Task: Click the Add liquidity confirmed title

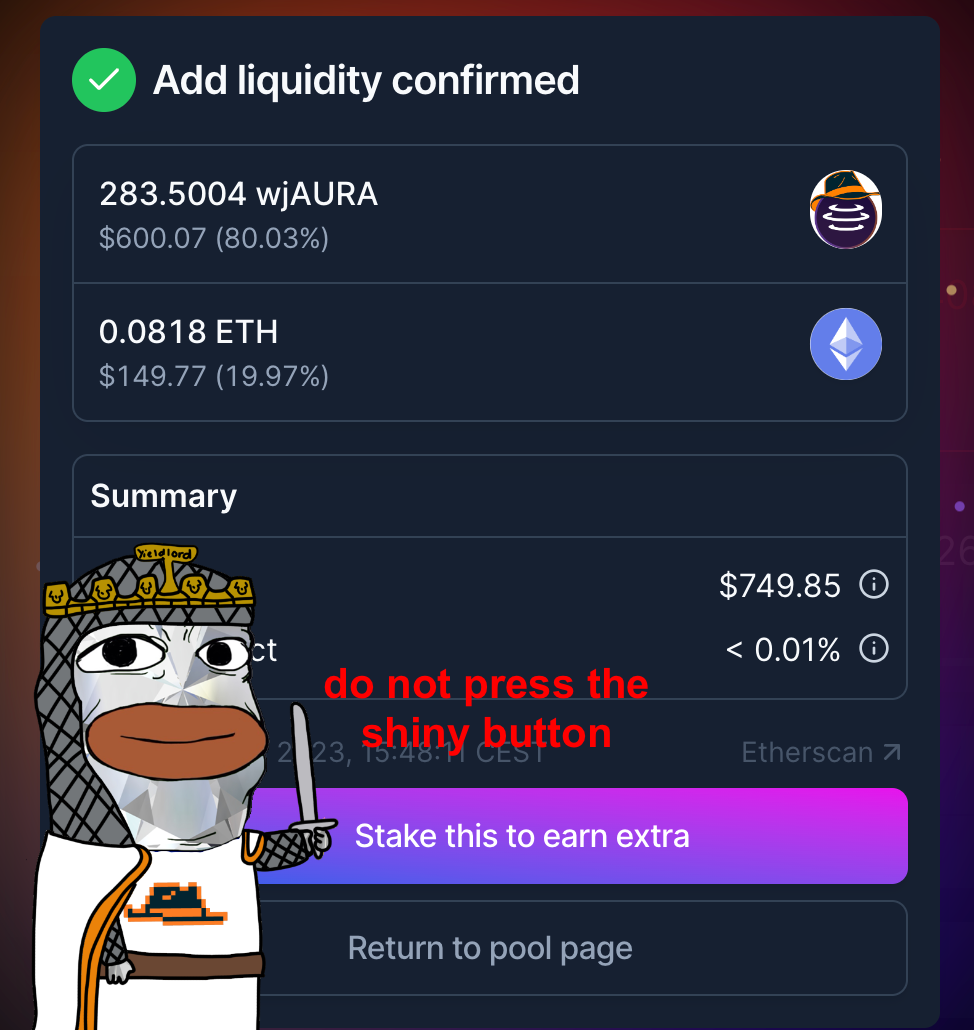Action: [x=366, y=81]
